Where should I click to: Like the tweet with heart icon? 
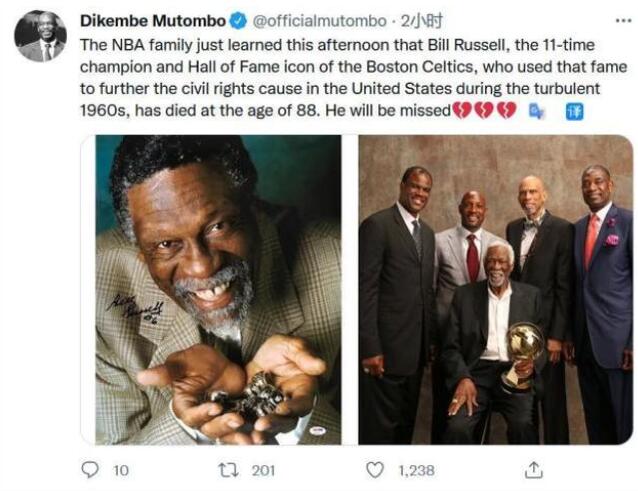point(375,470)
